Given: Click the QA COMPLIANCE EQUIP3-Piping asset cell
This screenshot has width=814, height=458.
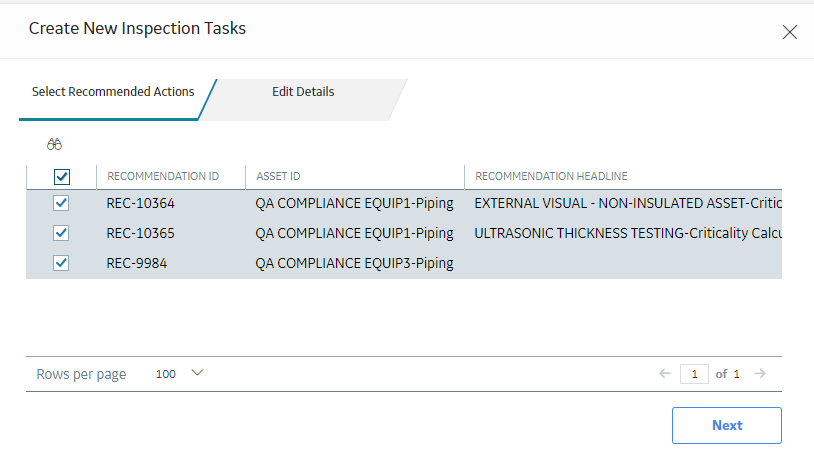Looking at the screenshot, I should click(x=355, y=264).
